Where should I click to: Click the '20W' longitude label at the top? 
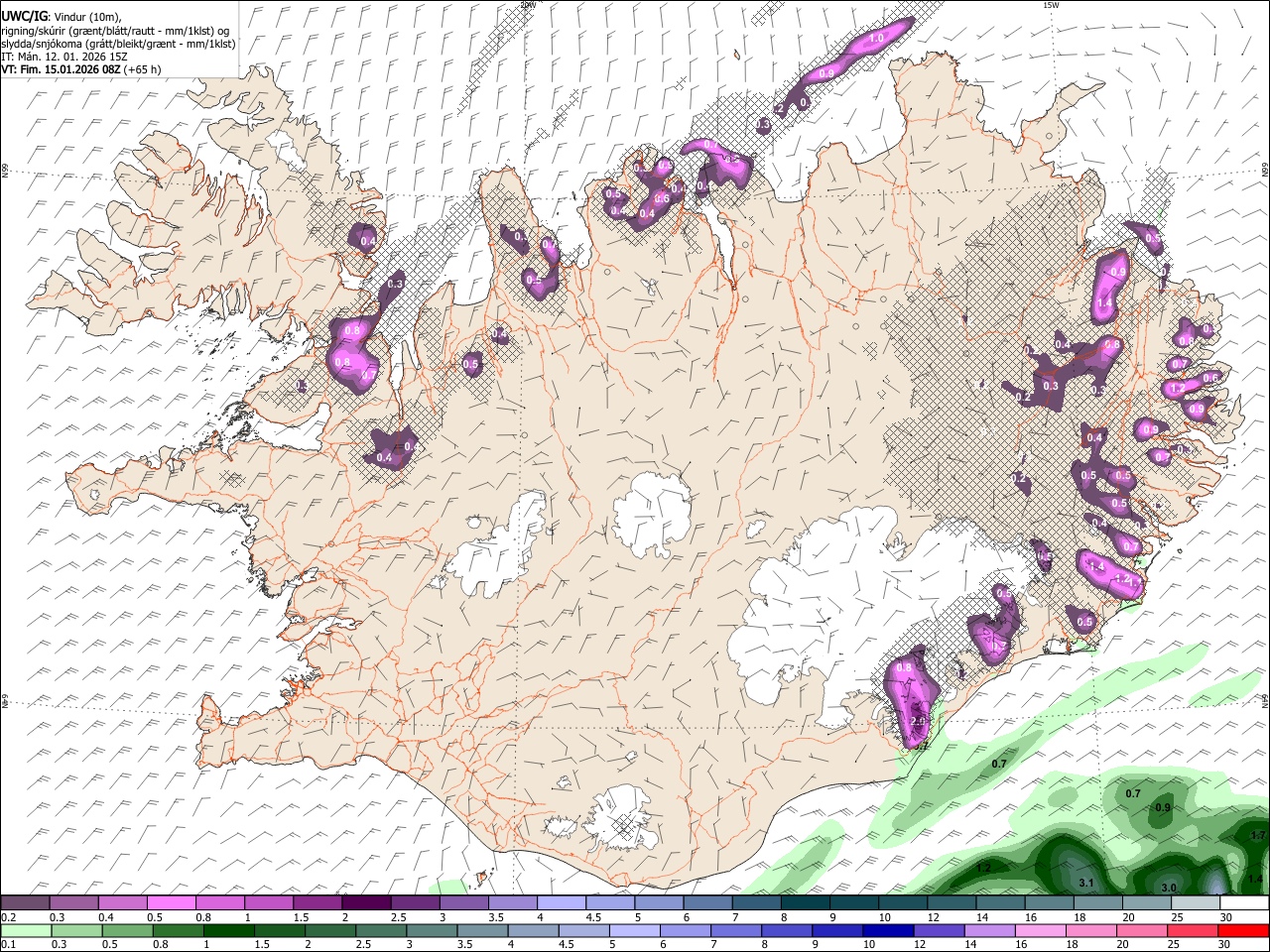tap(527, 5)
